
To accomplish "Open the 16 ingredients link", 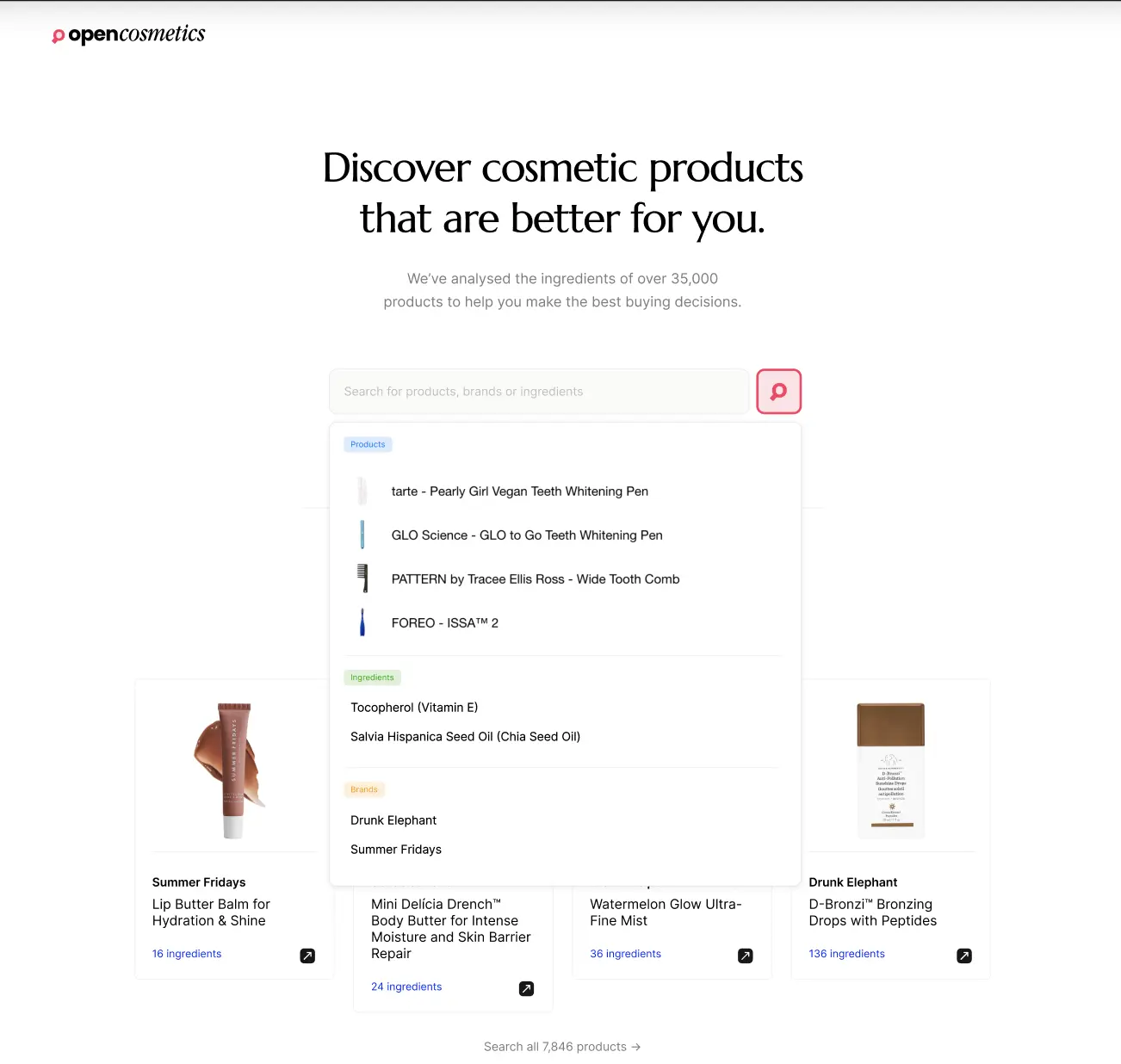I will point(187,954).
